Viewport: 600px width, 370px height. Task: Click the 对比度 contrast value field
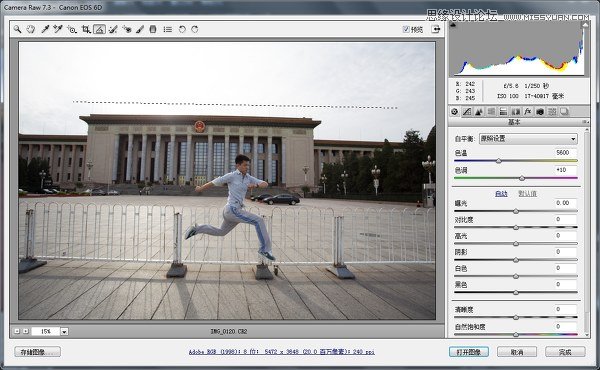[566, 219]
